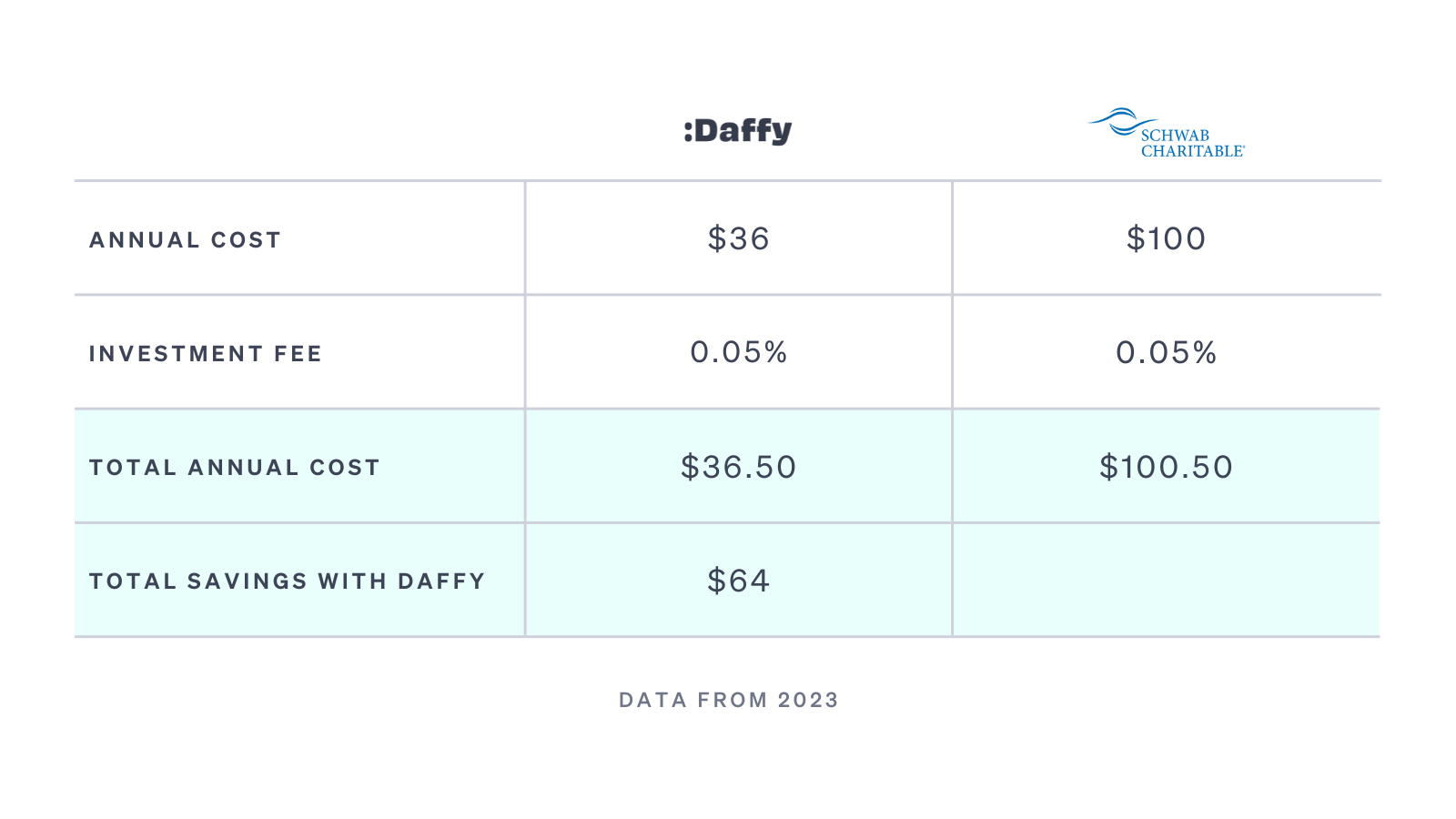Select the Total Annual Cost label
The width and height of the screenshot is (1456, 819).
(235, 467)
